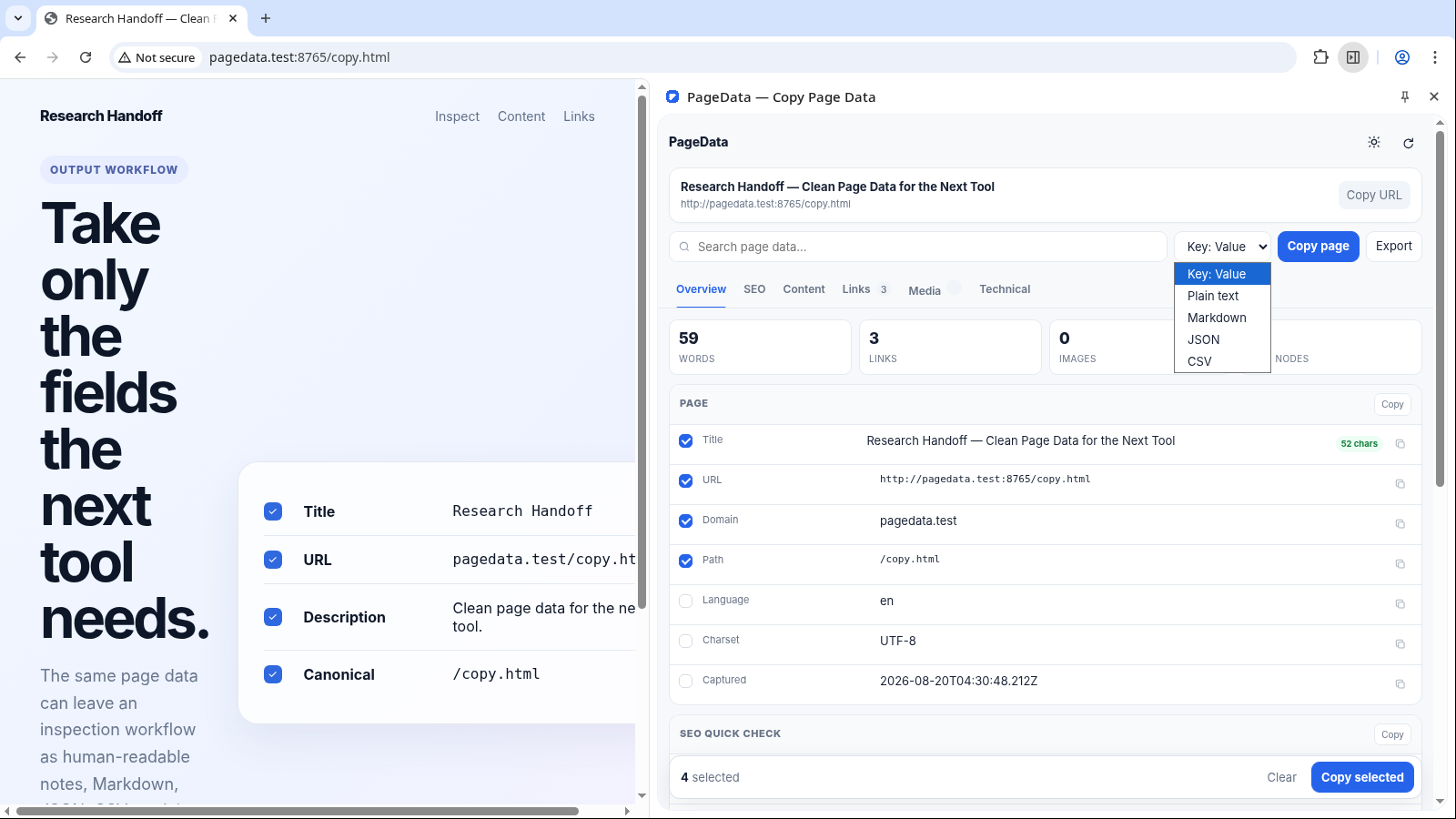This screenshot has width=1456, height=819.
Task: Select the Overview tab
Action: 701,289
